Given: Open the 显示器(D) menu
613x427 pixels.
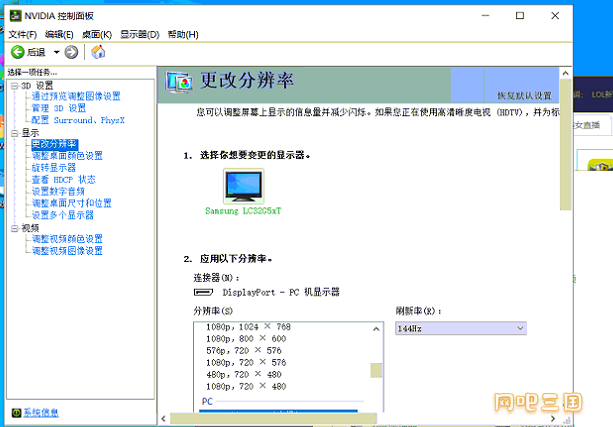Looking at the screenshot, I should pos(140,34).
